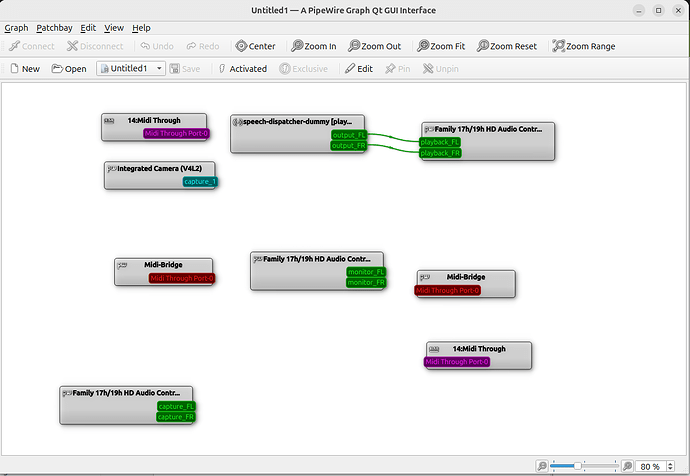Fit graph with Zoom Fit
The height and width of the screenshot is (476, 690).
pyautogui.click(x=441, y=46)
